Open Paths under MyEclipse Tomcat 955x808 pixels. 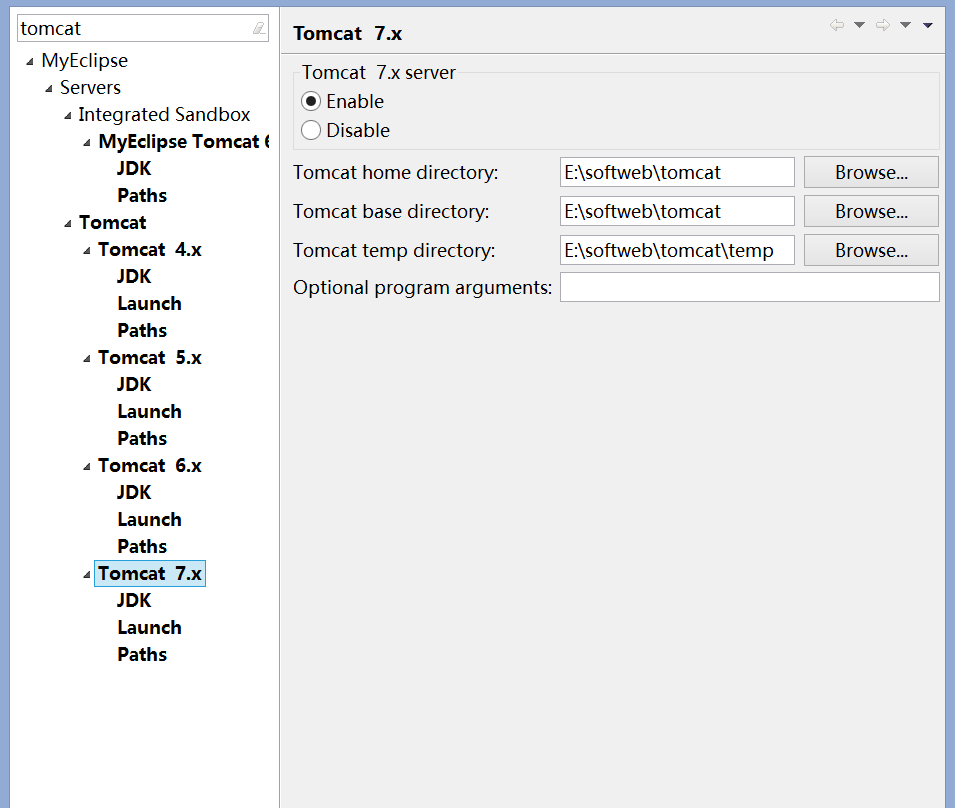(142, 195)
